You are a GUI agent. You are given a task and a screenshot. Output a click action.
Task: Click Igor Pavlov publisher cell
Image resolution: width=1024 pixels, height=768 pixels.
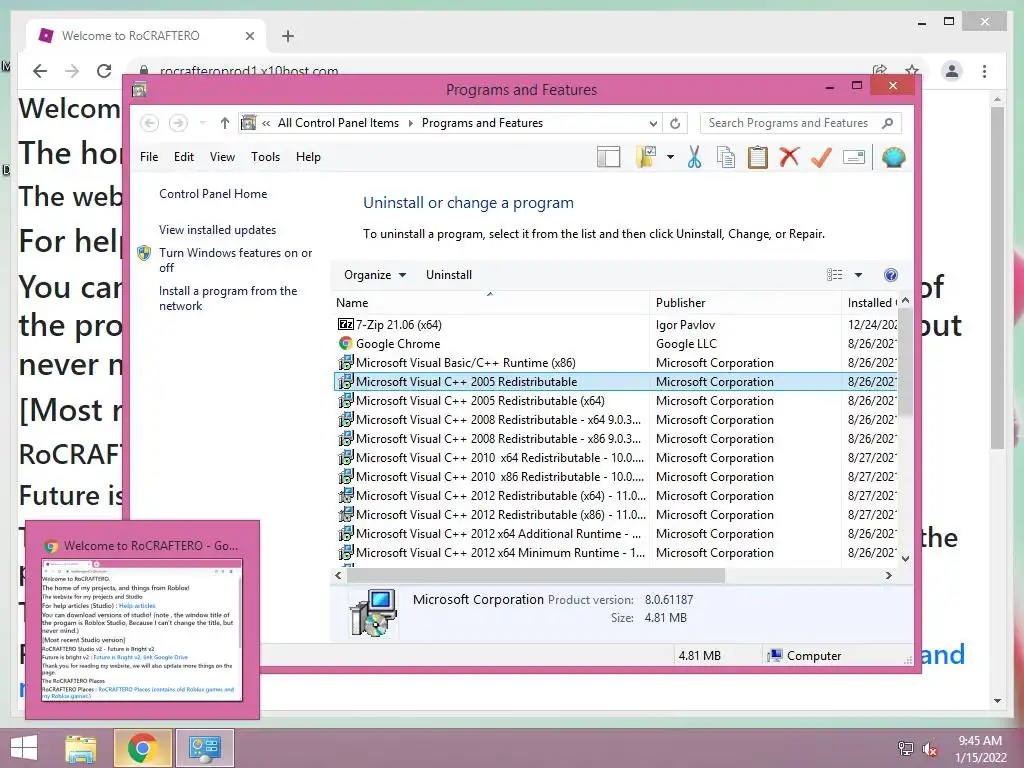[x=685, y=325]
